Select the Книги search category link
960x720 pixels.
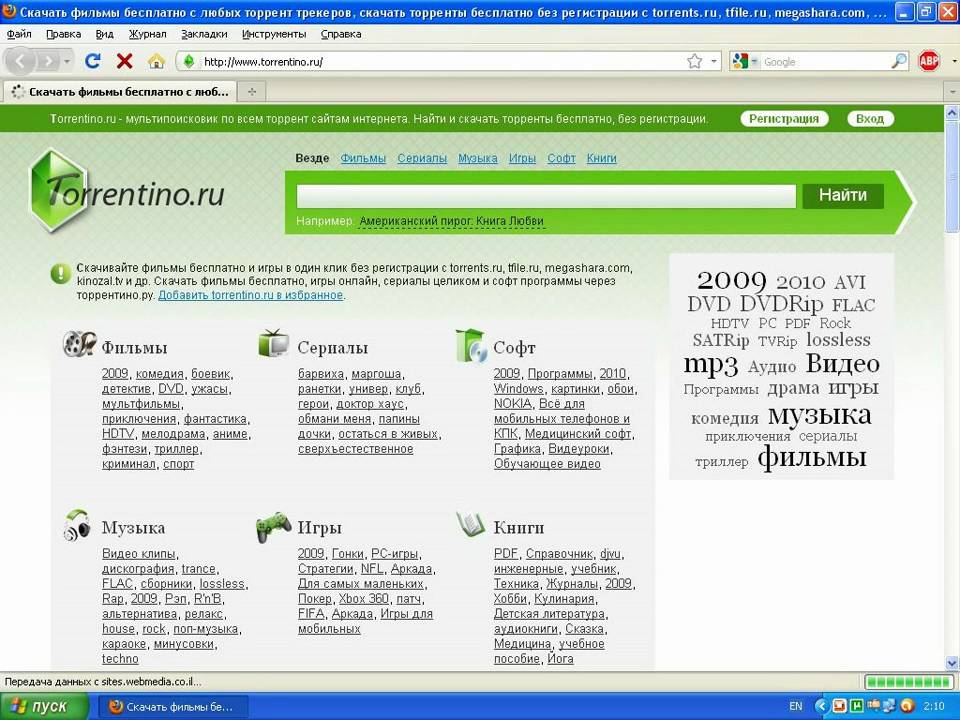coord(601,158)
